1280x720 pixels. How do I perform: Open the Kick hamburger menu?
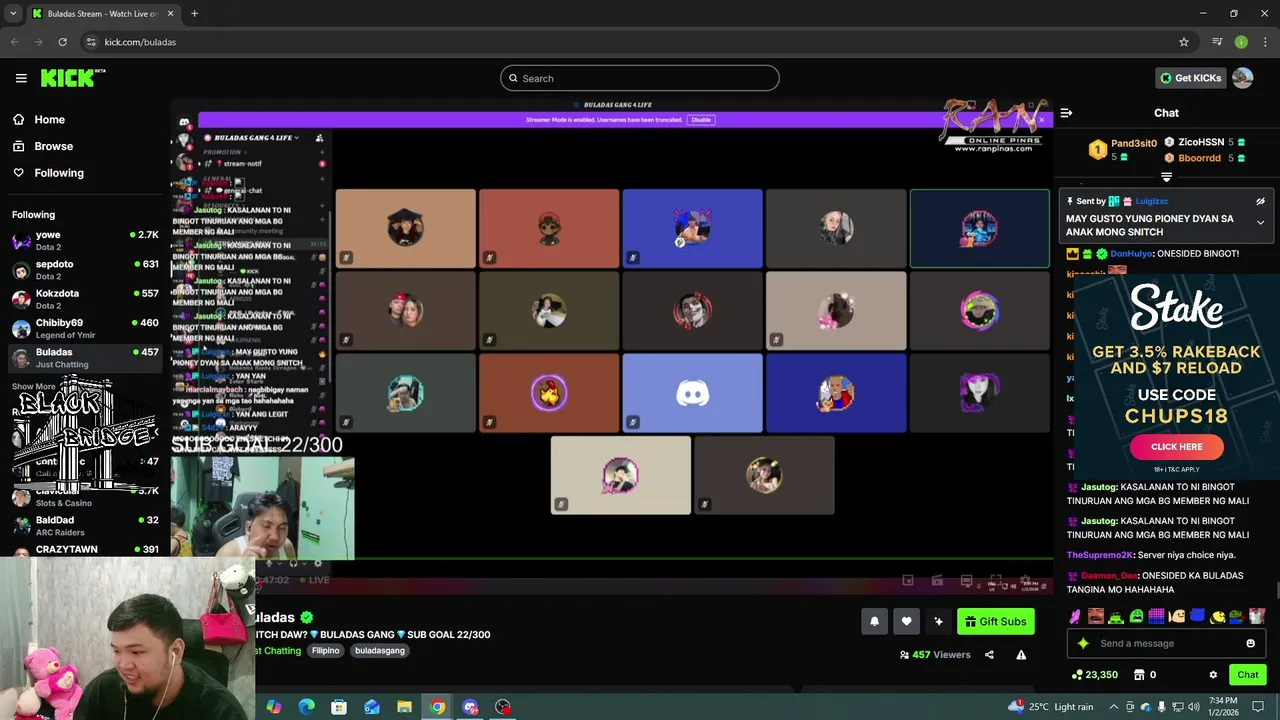pyautogui.click(x=21, y=78)
